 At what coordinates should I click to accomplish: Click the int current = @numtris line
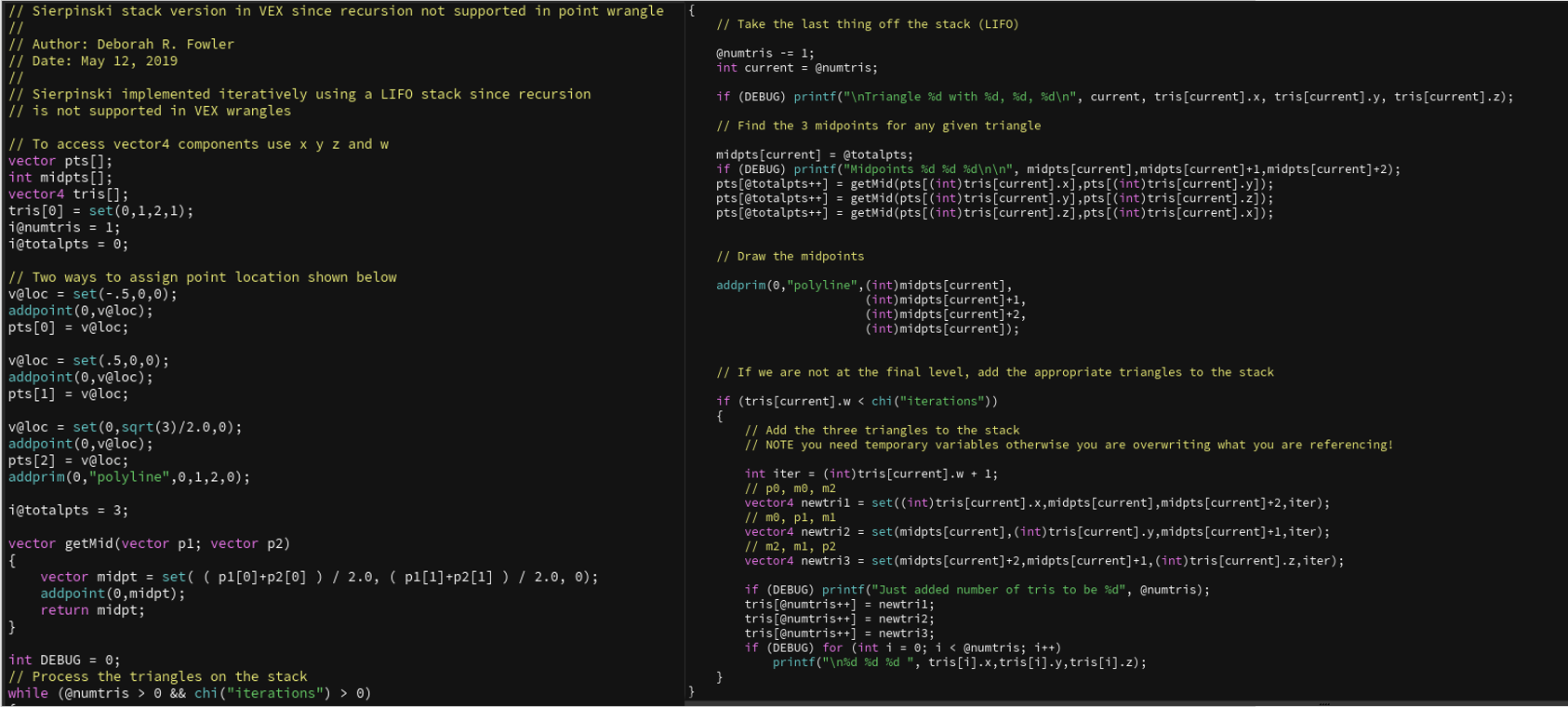pos(796,68)
